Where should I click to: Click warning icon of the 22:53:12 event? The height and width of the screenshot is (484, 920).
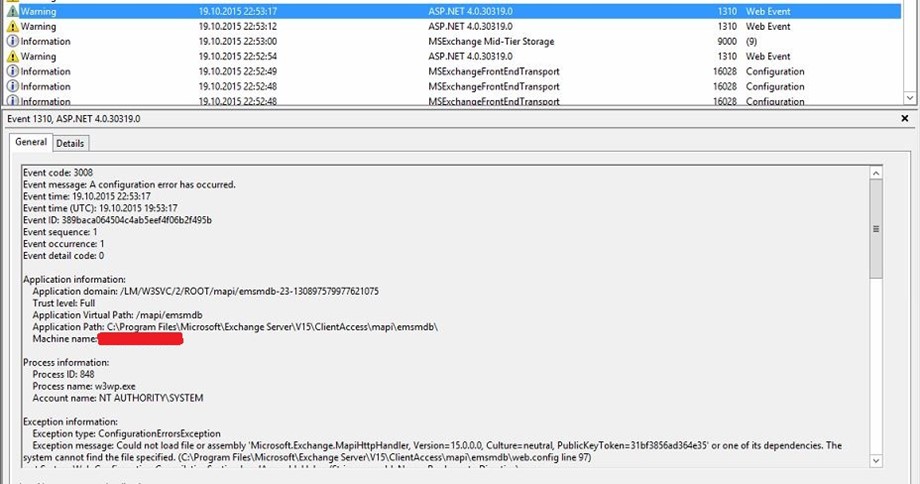coord(12,26)
